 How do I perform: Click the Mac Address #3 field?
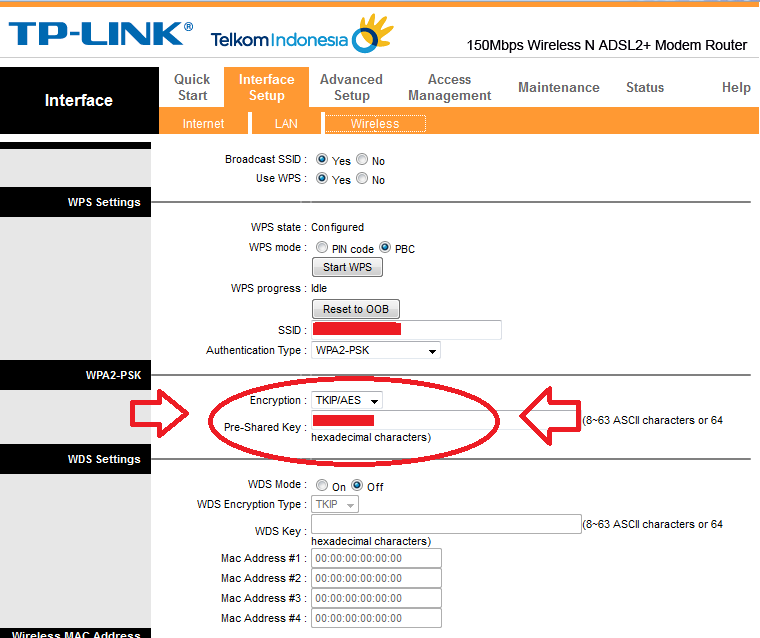[x=376, y=598]
